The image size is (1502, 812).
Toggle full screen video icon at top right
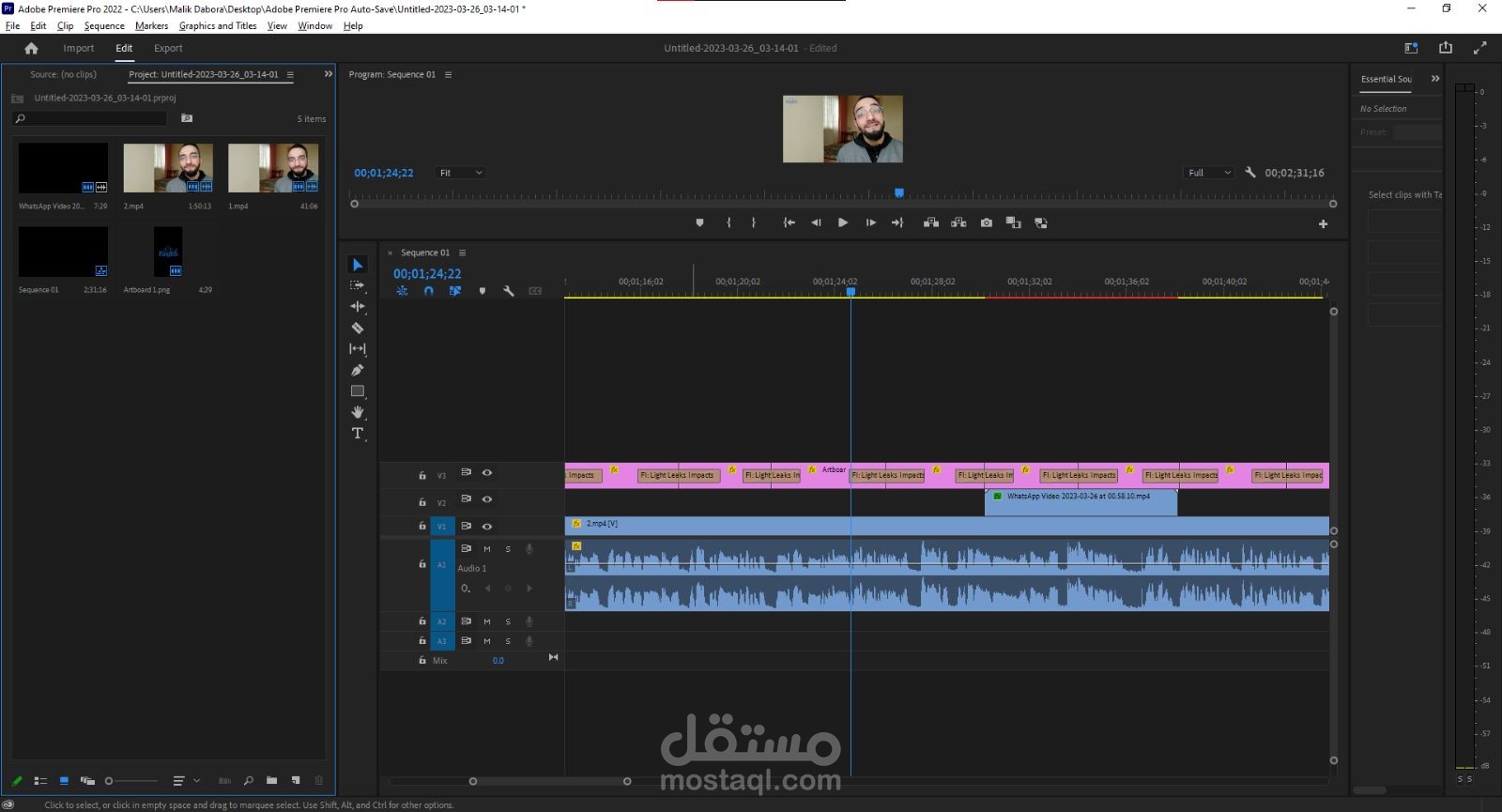tap(1480, 48)
